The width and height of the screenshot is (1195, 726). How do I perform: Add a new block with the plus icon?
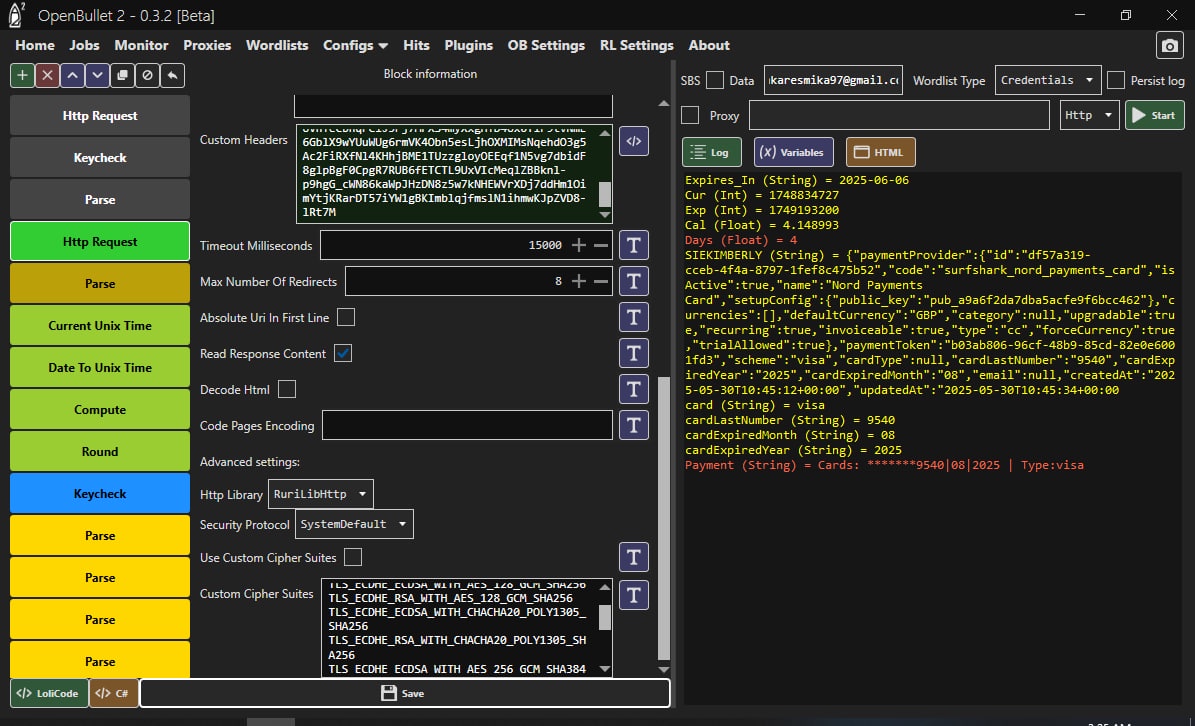(x=22, y=75)
